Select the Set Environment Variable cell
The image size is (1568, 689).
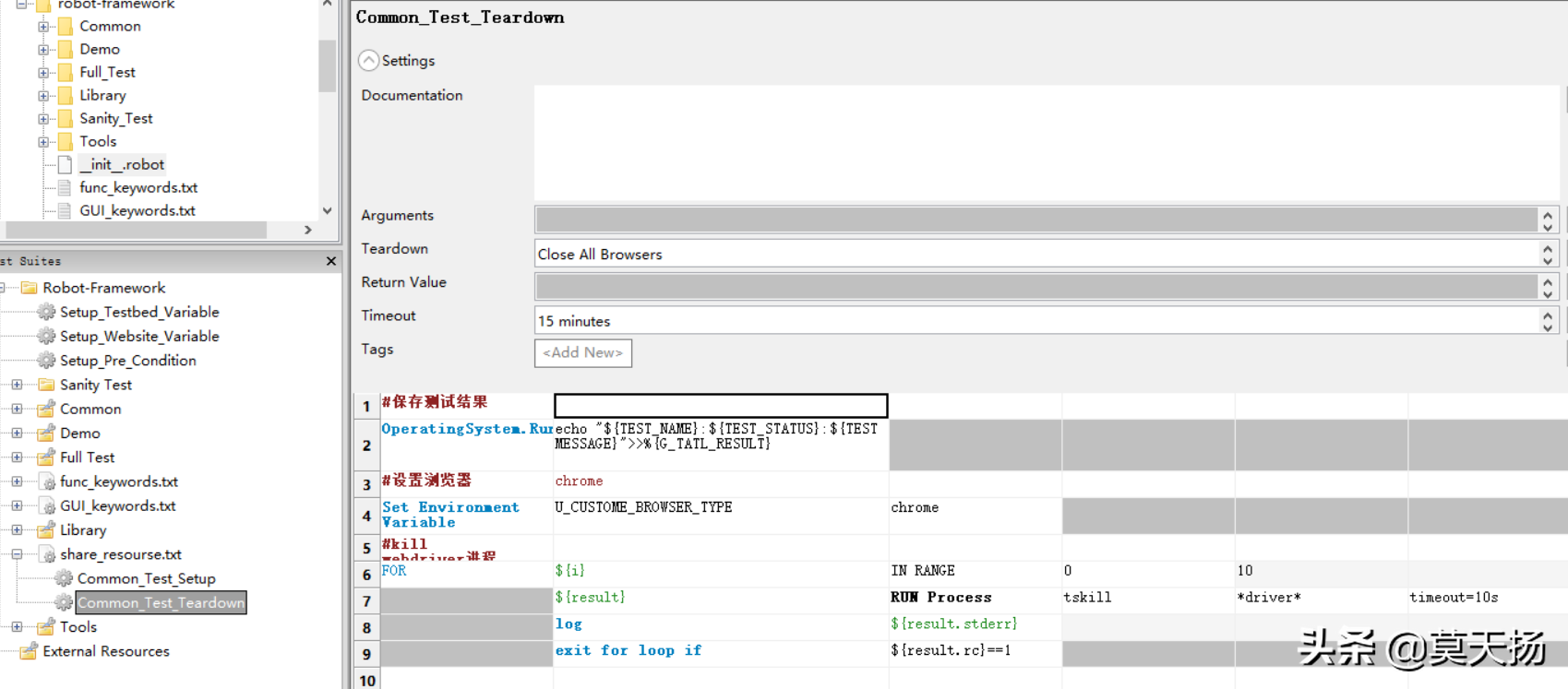click(x=467, y=515)
